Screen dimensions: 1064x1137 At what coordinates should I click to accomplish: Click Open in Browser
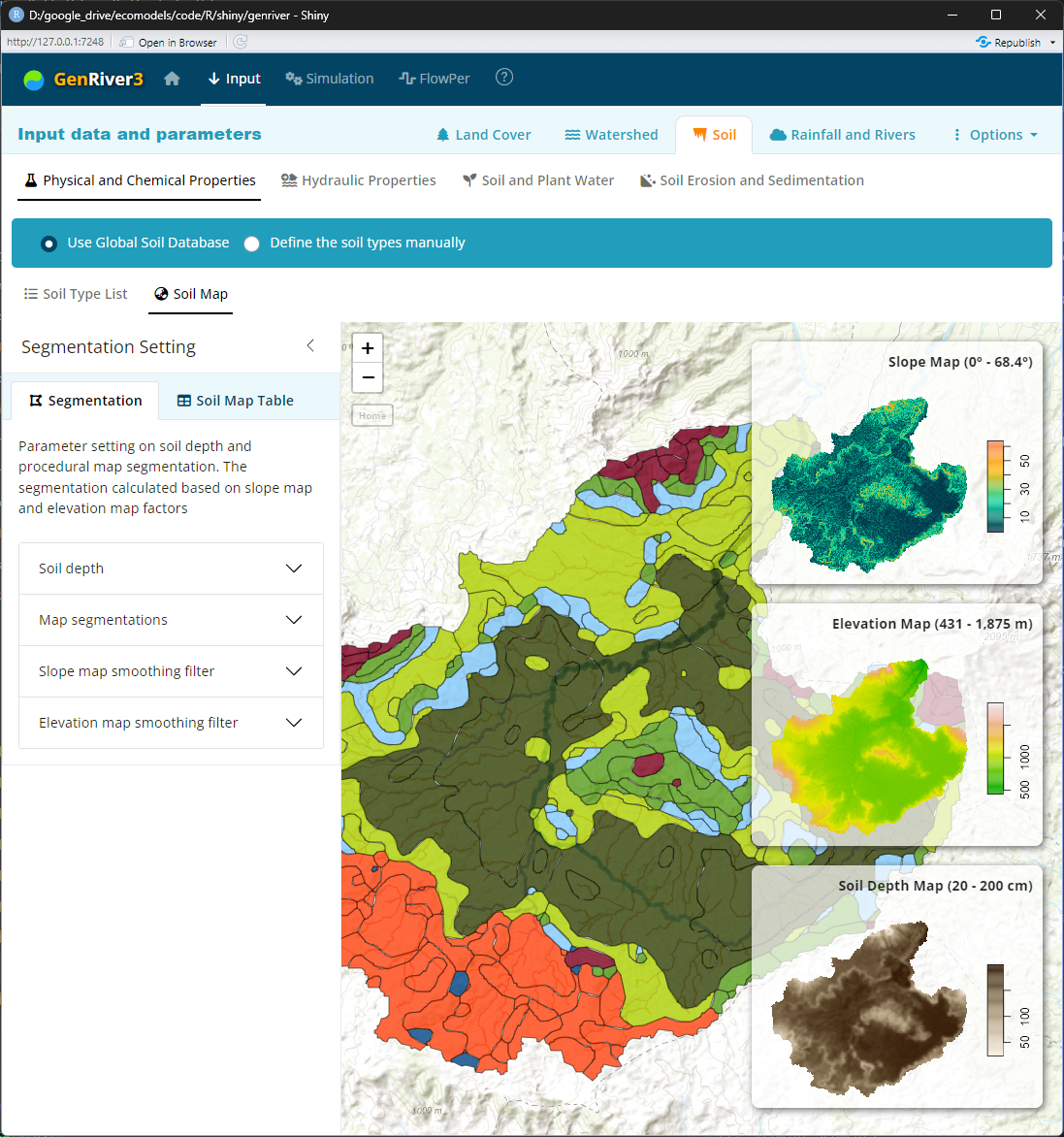point(168,42)
